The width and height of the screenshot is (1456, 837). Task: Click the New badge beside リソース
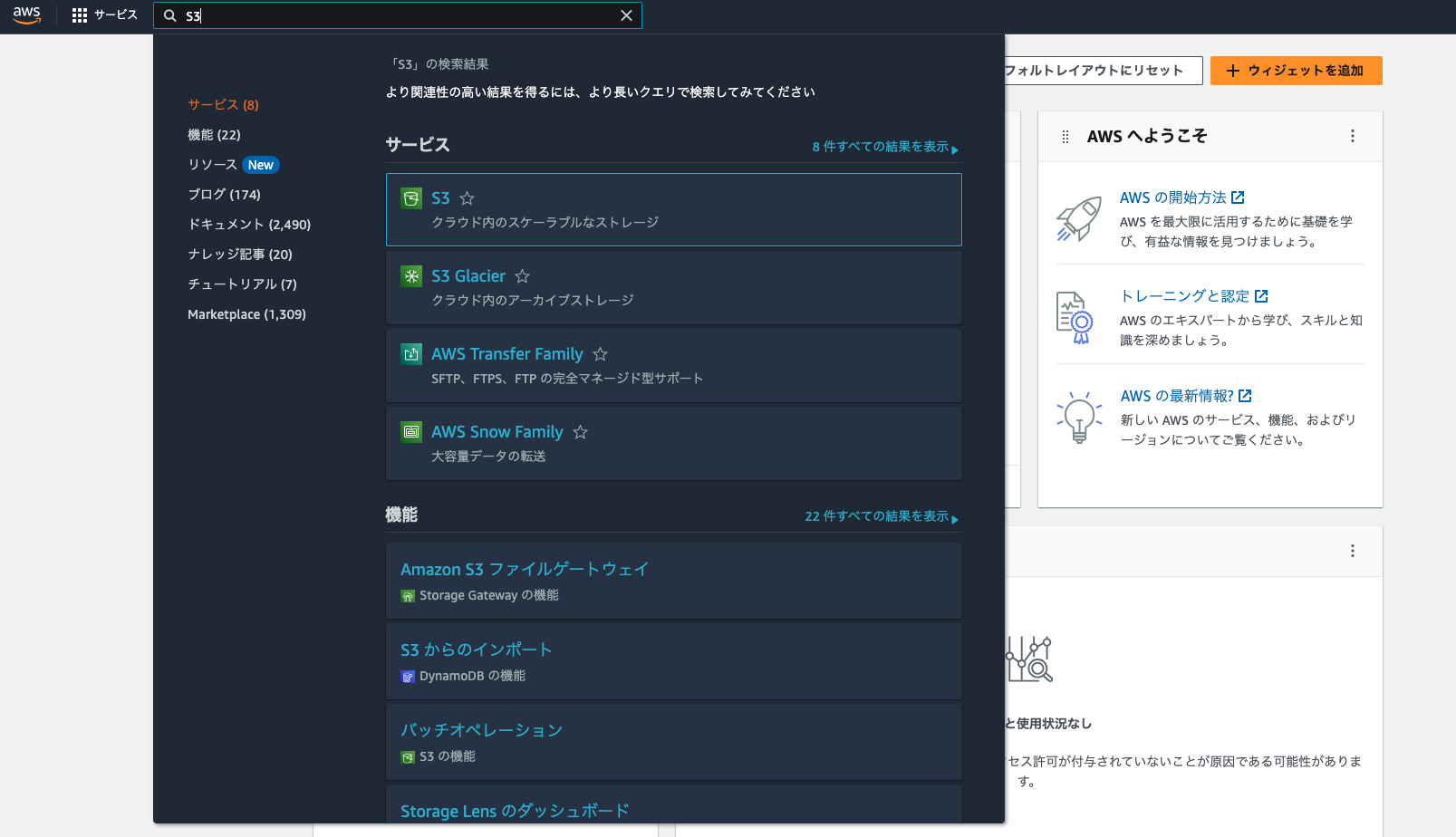coord(261,165)
